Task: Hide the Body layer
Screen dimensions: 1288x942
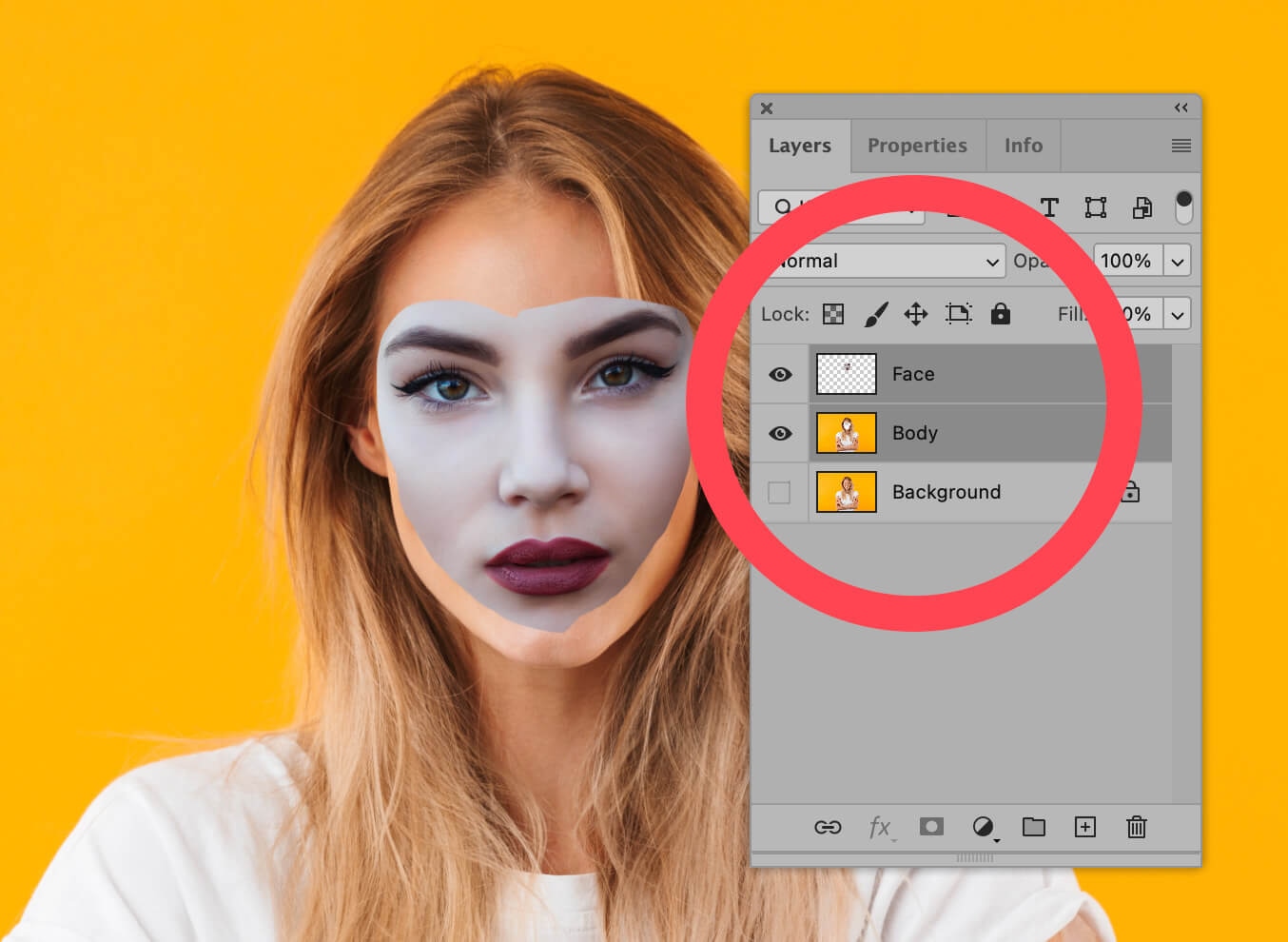Action: [x=780, y=434]
